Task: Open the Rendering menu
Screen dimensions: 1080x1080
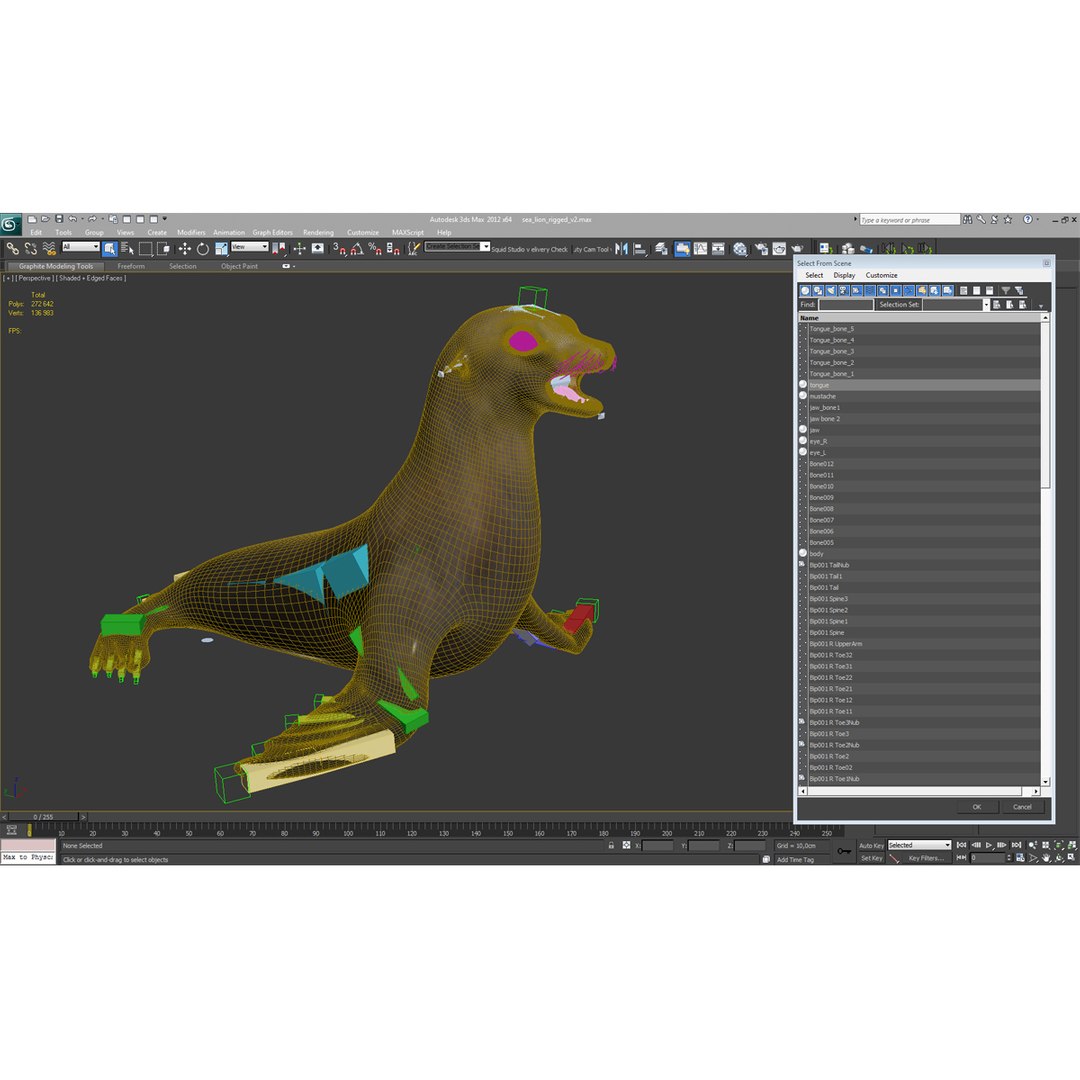Action: (318, 232)
